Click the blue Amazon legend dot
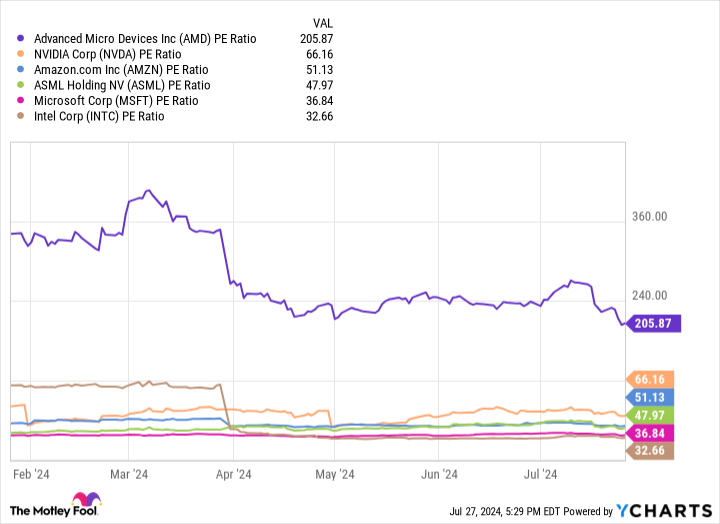 [x=20, y=69]
